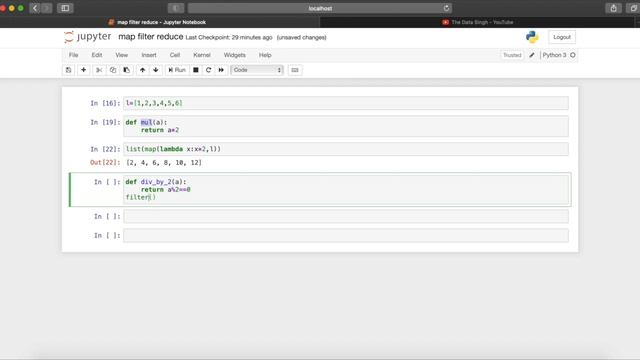
Task: Go forward with browser forward arrow
Action: coord(47,8)
